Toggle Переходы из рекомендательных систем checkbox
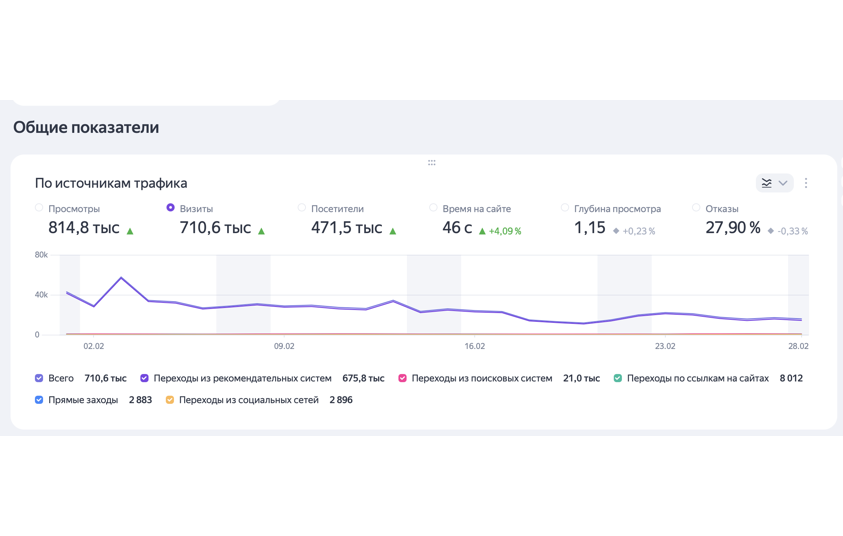This screenshot has height=536, width=843. (145, 378)
